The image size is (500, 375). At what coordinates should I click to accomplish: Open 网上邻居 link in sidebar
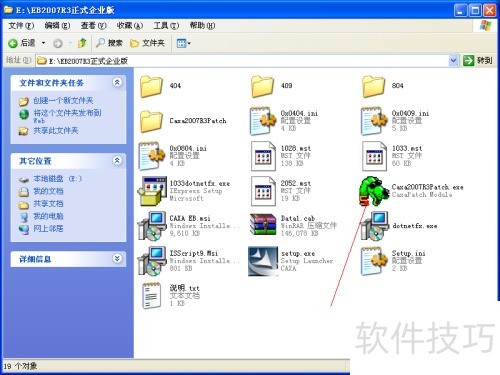tap(48, 229)
